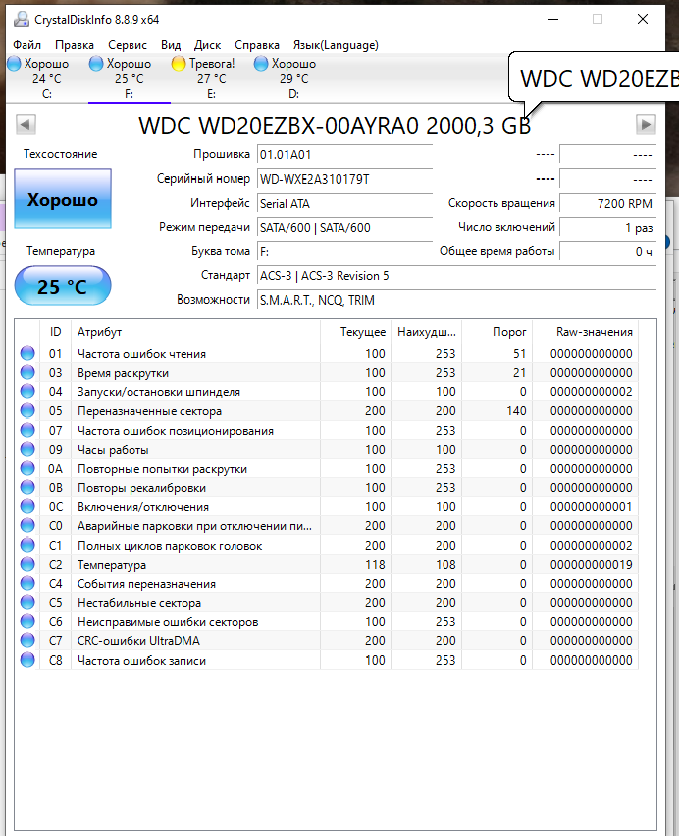Screen dimensions: 679x836
Task: Click status orb for CRC-ошибки UltraDMA
Action: [28, 640]
